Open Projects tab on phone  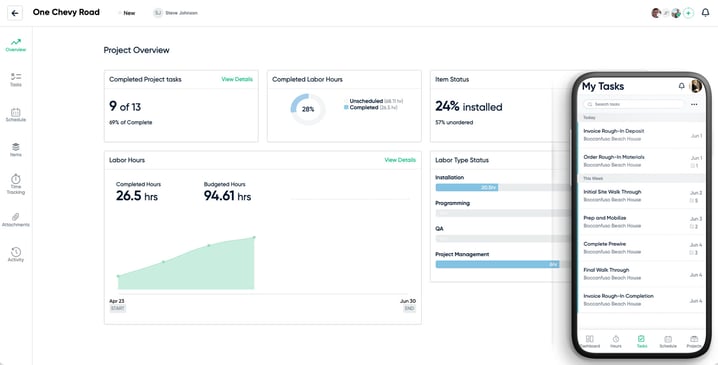(x=694, y=342)
